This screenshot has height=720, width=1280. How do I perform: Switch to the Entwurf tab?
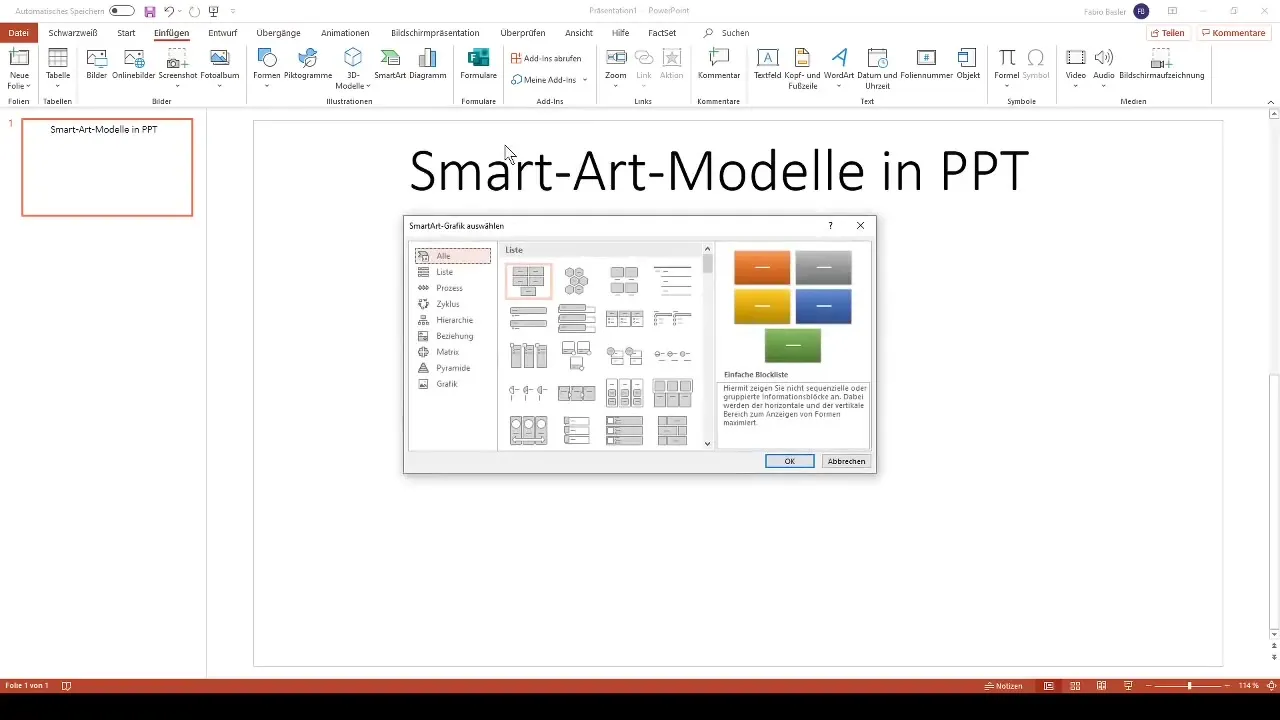click(x=223, y=33)
